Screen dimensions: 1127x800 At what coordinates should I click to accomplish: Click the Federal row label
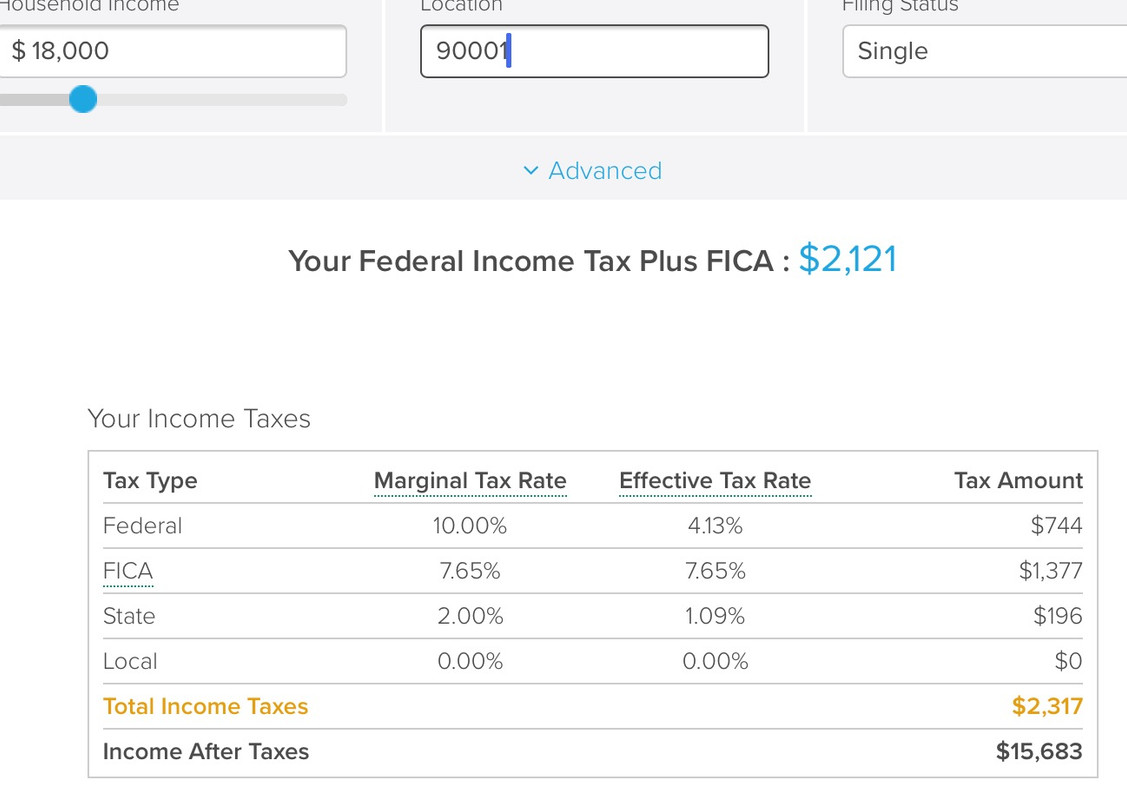tap(142, 526)
